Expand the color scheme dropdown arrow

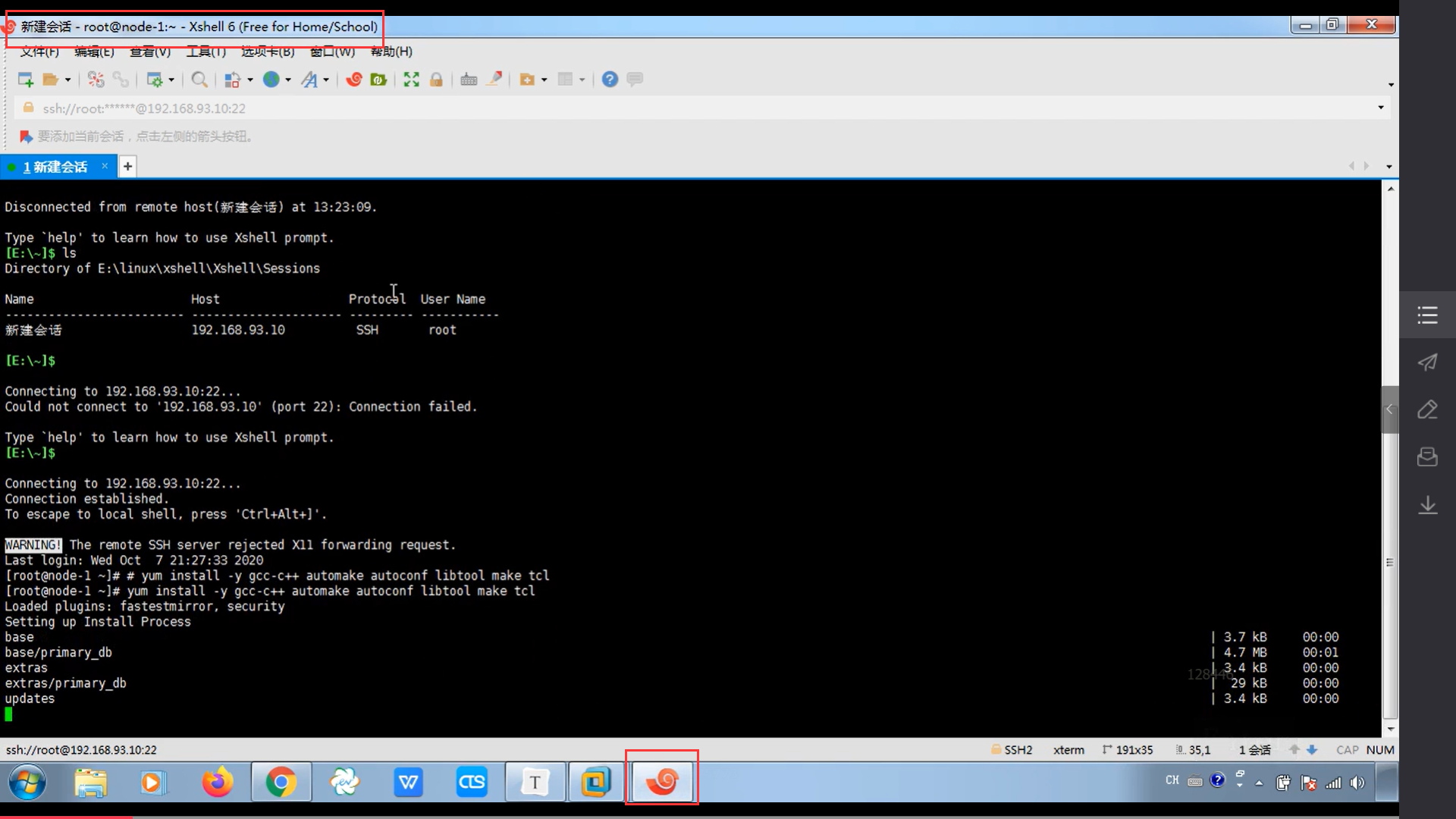[249, 80]
